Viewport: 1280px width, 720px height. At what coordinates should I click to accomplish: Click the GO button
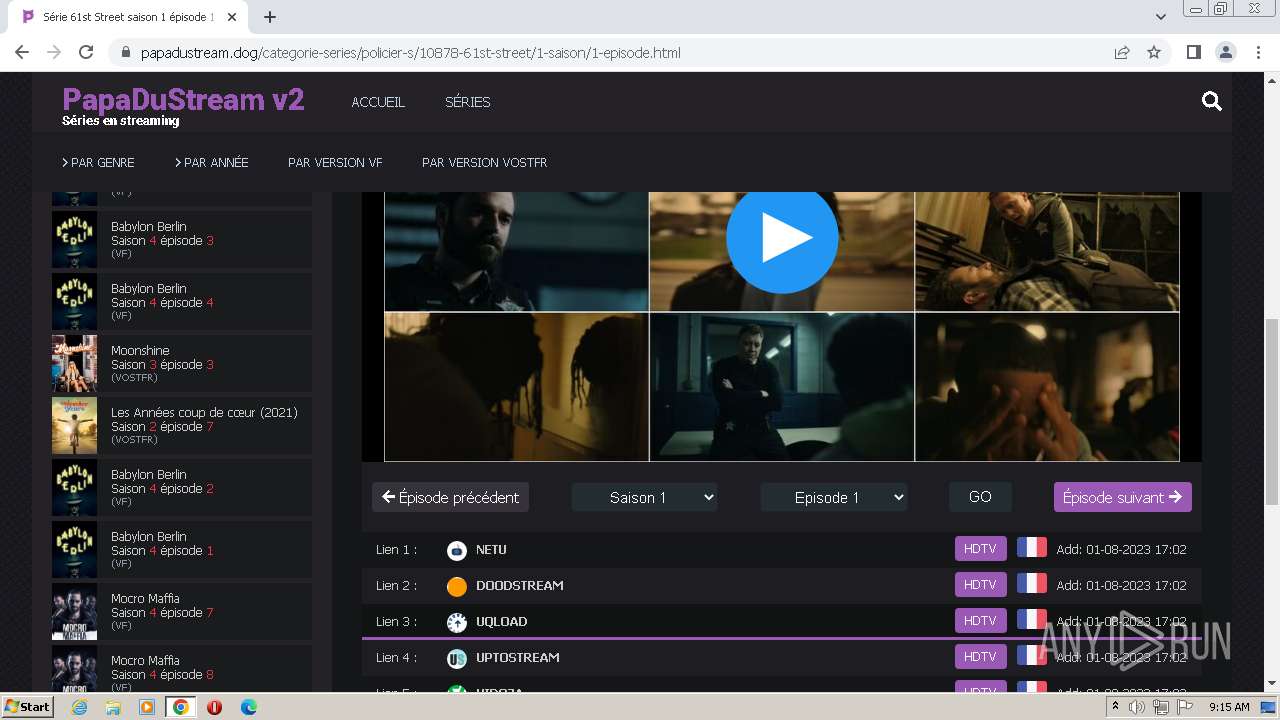tap(980, 497)
